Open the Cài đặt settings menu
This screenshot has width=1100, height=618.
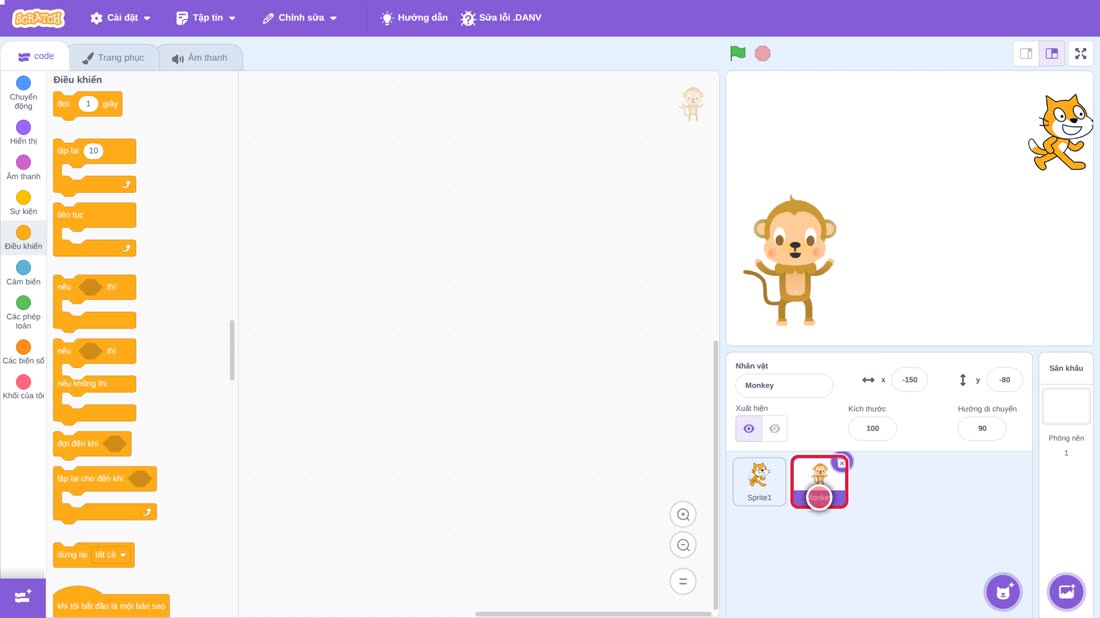(121, 18)
